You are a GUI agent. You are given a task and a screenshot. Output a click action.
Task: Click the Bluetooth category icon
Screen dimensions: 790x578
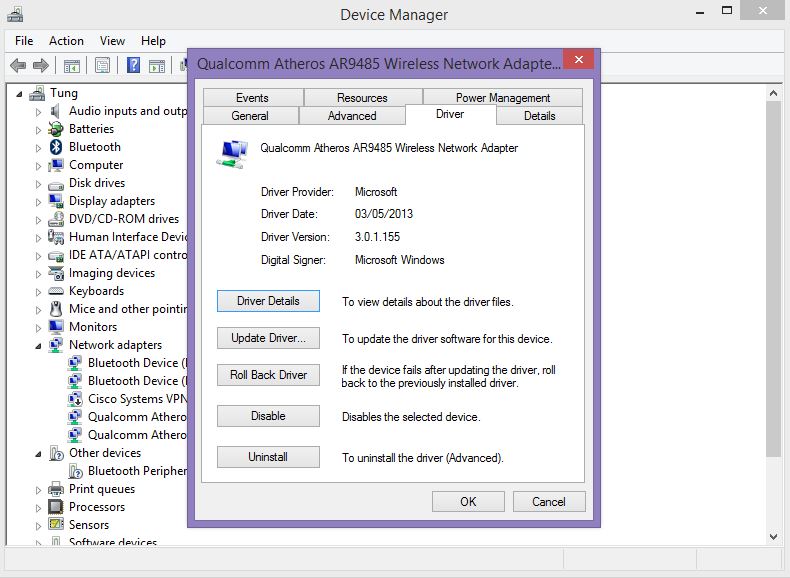(55, 147)
